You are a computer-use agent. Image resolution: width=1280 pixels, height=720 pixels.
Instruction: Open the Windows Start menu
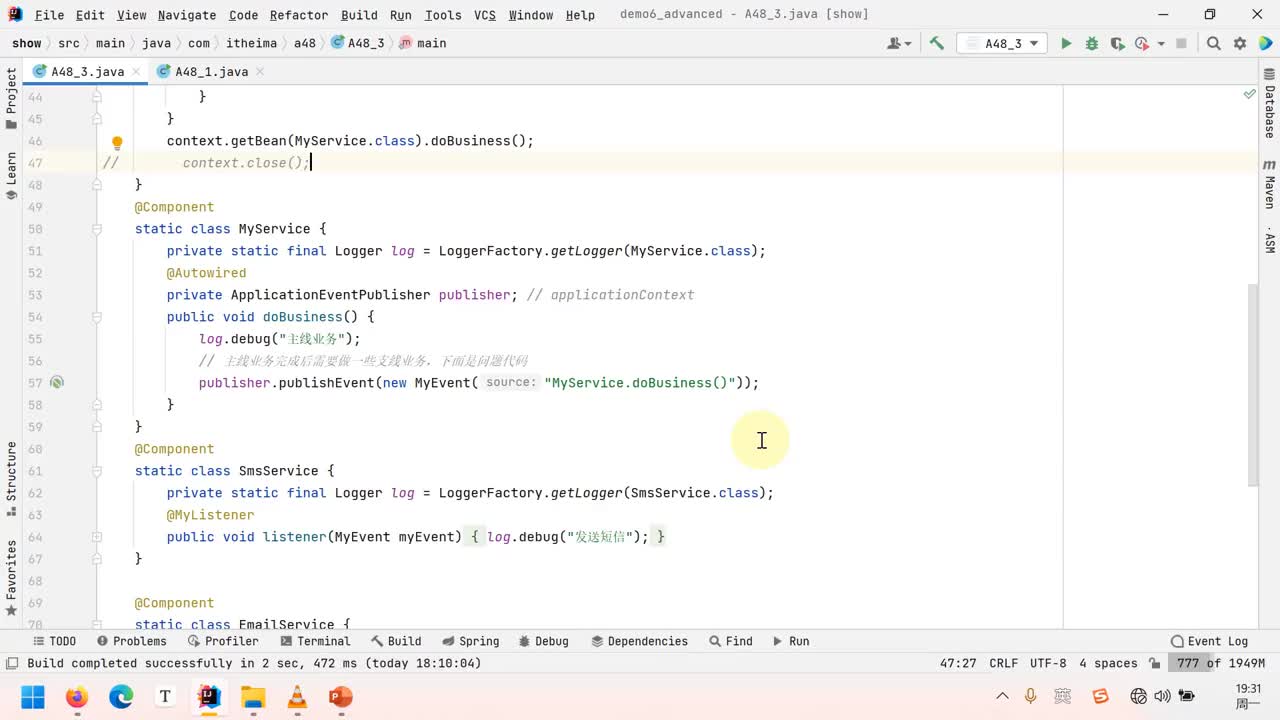point(33,696)
